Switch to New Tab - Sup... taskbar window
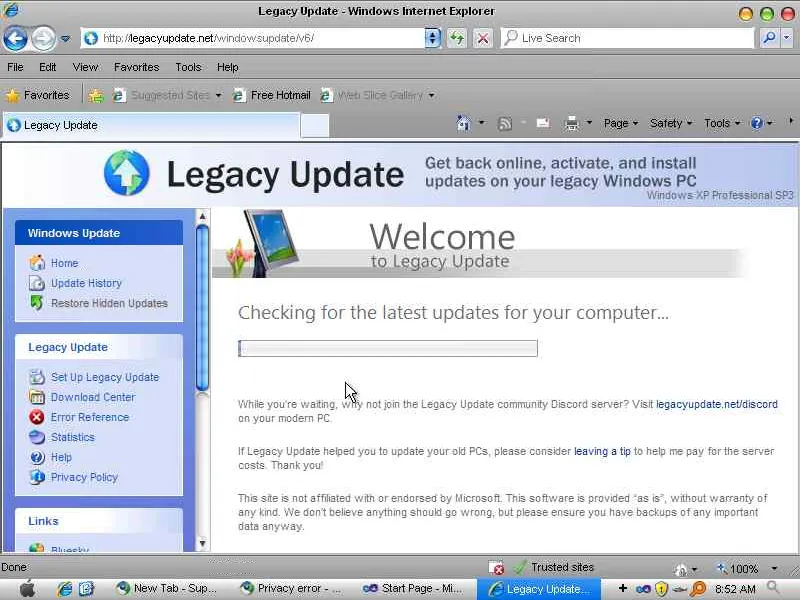 167,589
